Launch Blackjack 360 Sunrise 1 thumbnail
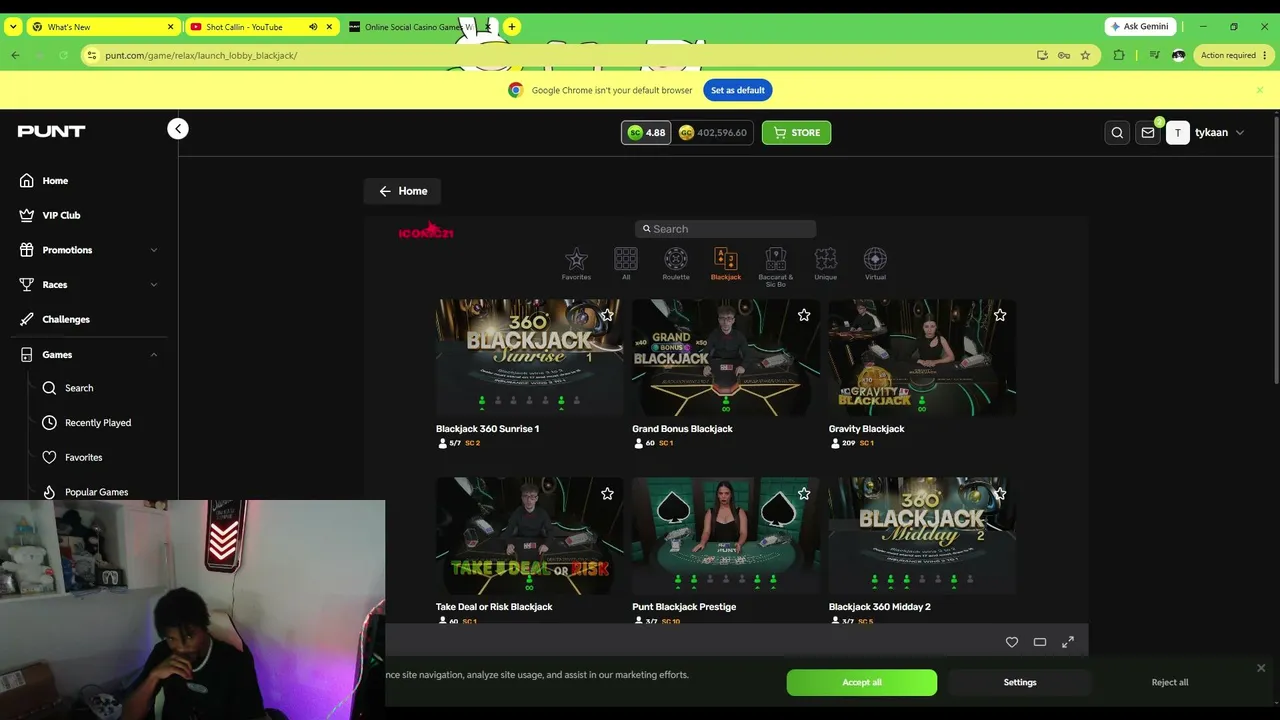This screenshot has height=720, width=1280. tap(529, 357)
